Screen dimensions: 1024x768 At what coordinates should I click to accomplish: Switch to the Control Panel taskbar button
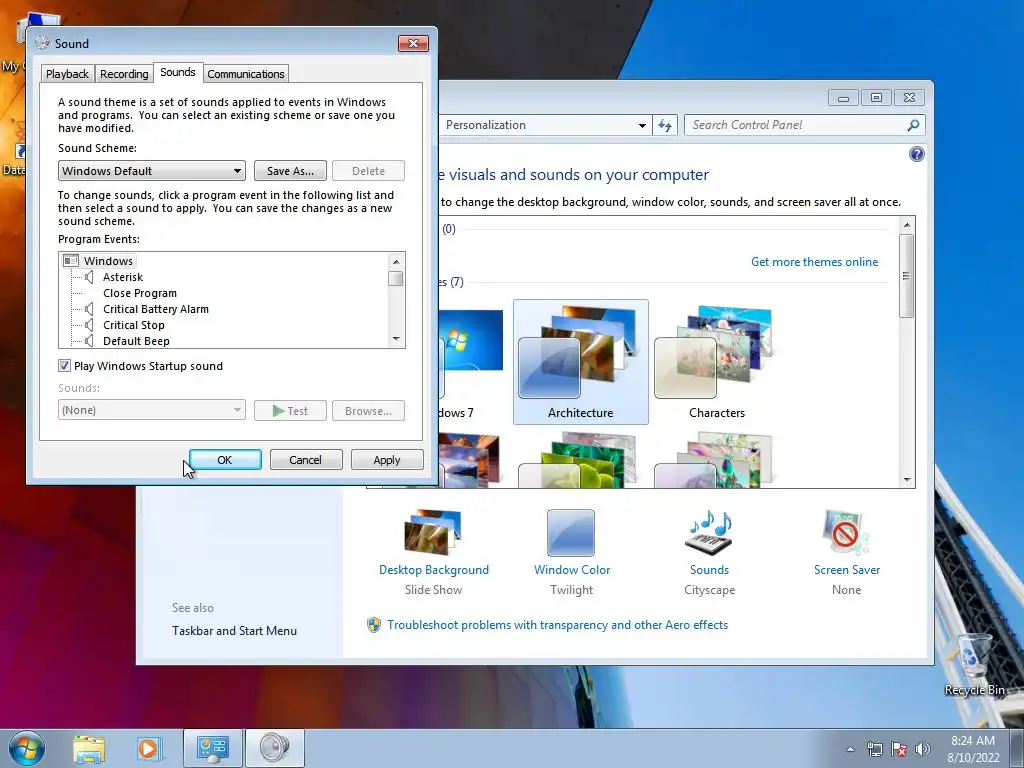tap(212, 749)
